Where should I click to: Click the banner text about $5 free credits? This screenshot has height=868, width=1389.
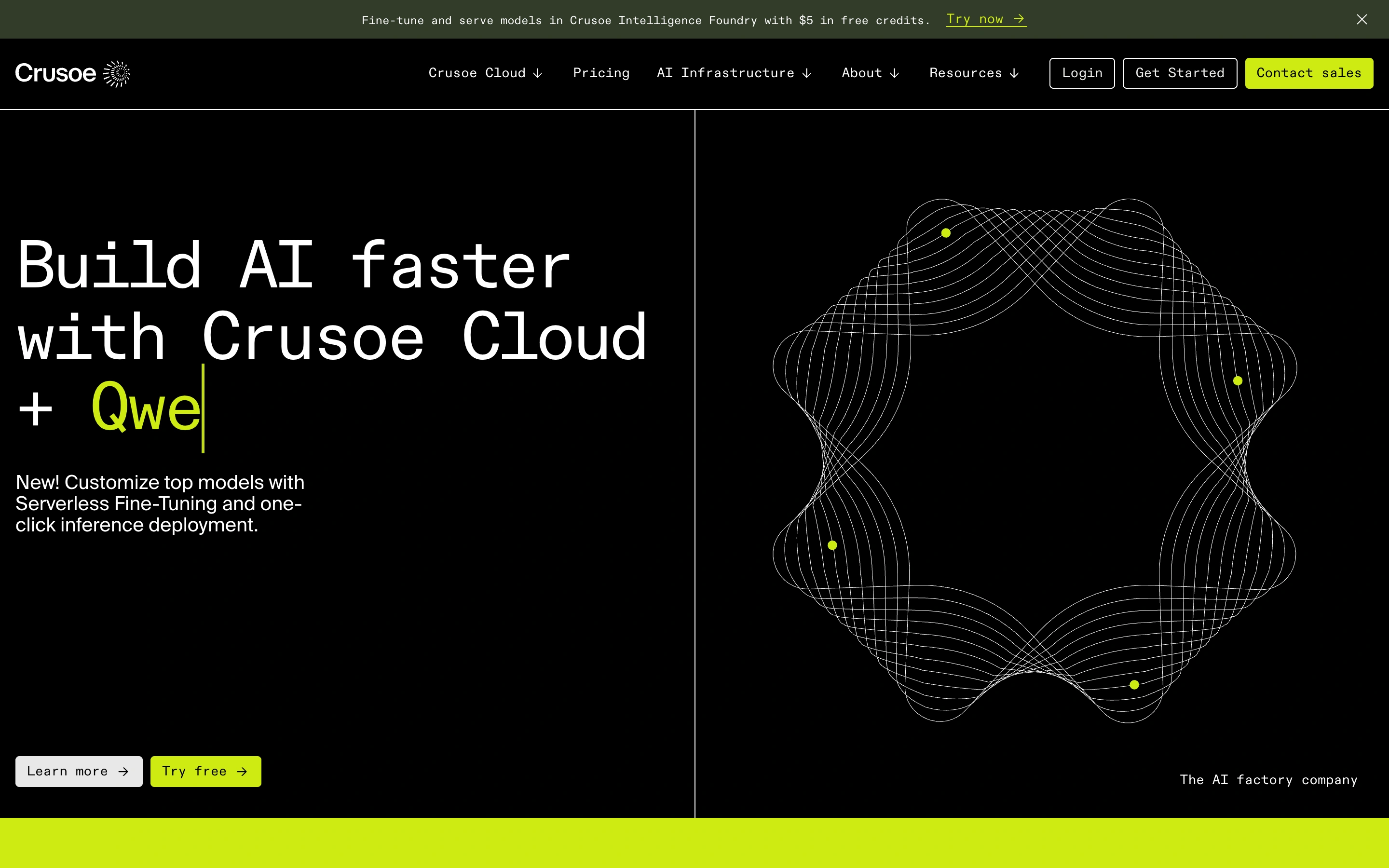click(646, 20)
